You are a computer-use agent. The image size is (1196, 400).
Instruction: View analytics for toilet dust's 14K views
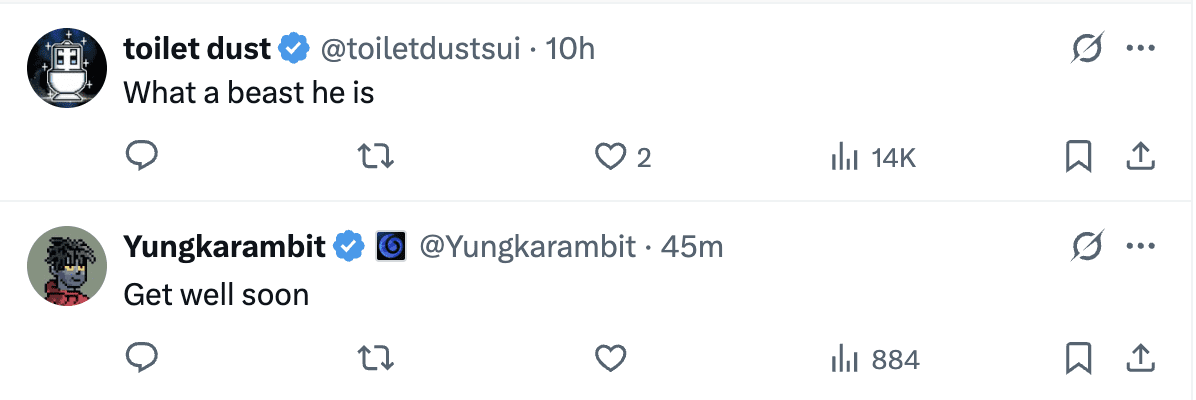(873, 157)
